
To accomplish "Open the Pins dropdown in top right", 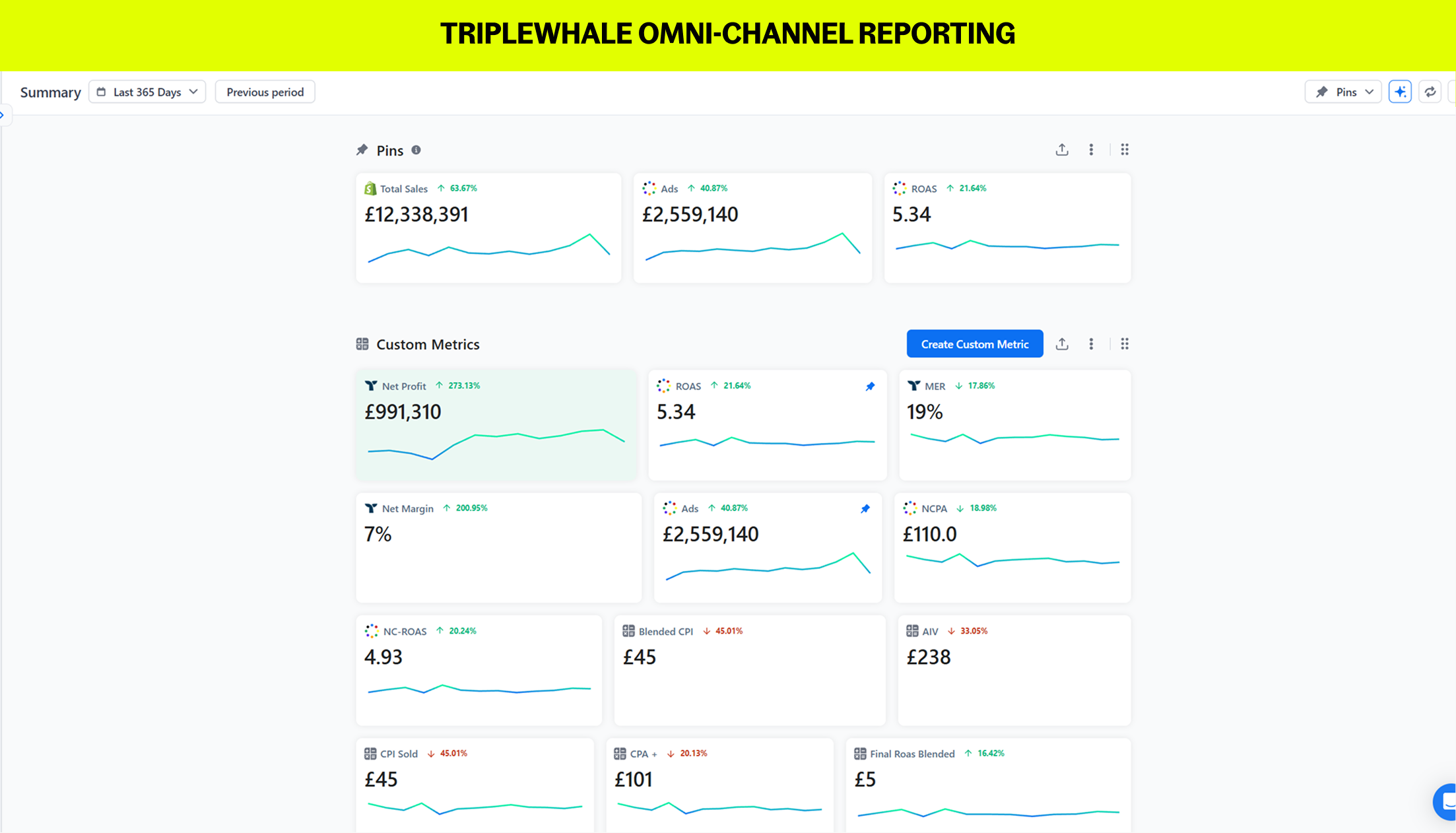I will (x=1343, y=92).
